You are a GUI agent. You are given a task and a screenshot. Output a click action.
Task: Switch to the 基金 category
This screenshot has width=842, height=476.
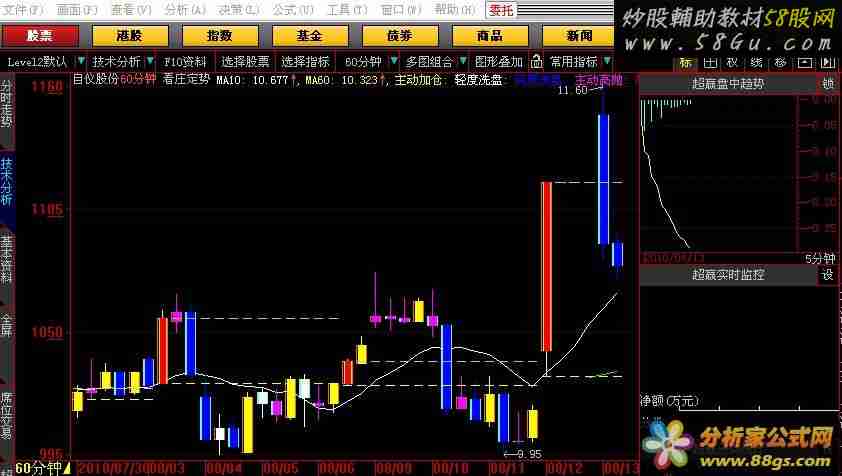310,36
